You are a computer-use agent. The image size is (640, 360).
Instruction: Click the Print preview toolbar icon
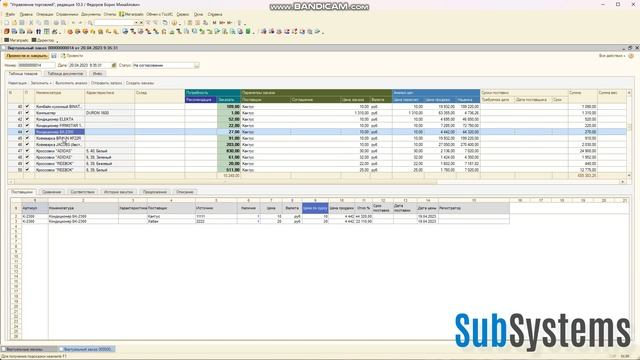[x=64, y=22]
